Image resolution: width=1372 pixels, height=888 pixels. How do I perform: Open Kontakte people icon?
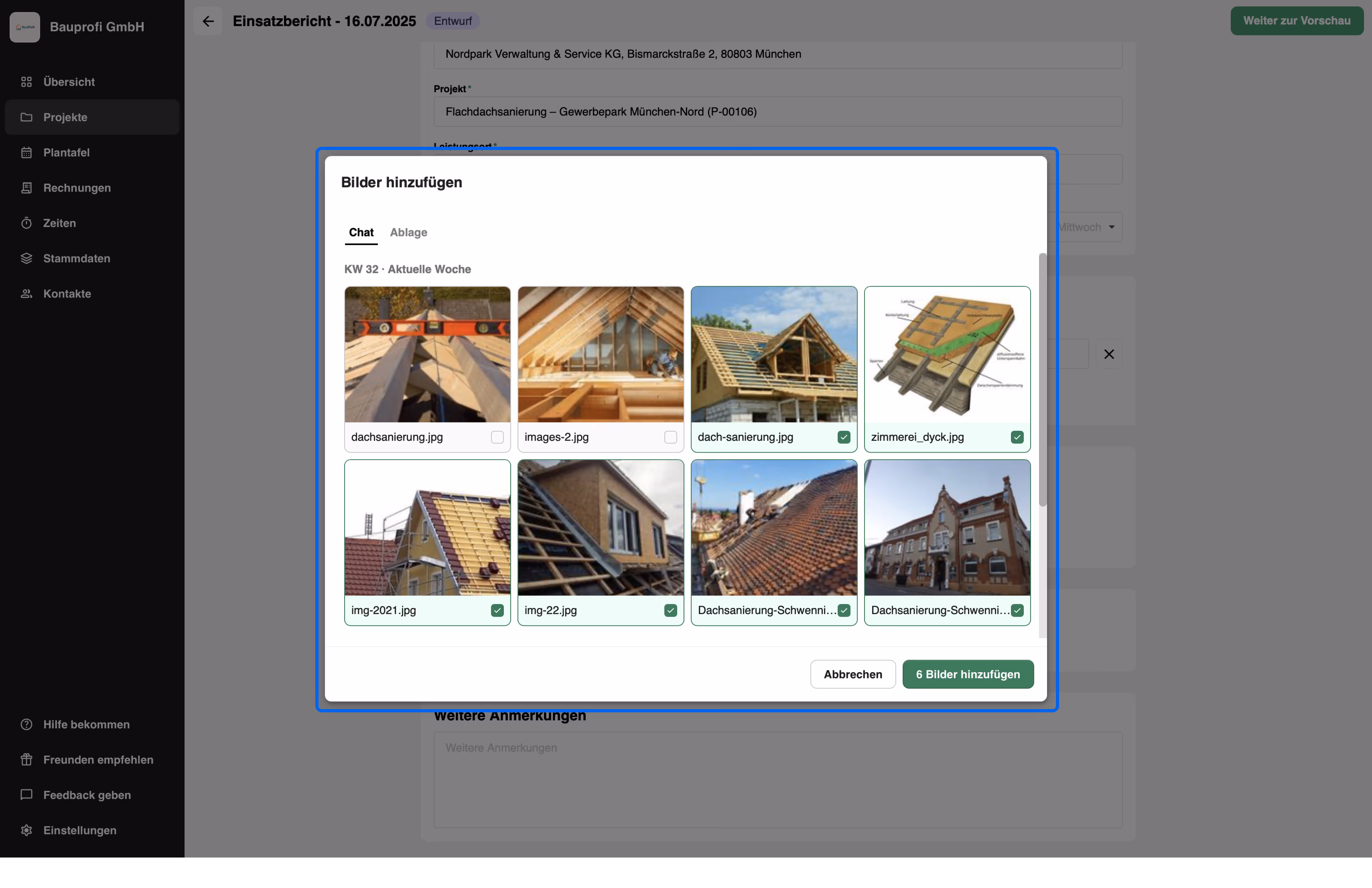pyautogui.click(x=26, y=294)
